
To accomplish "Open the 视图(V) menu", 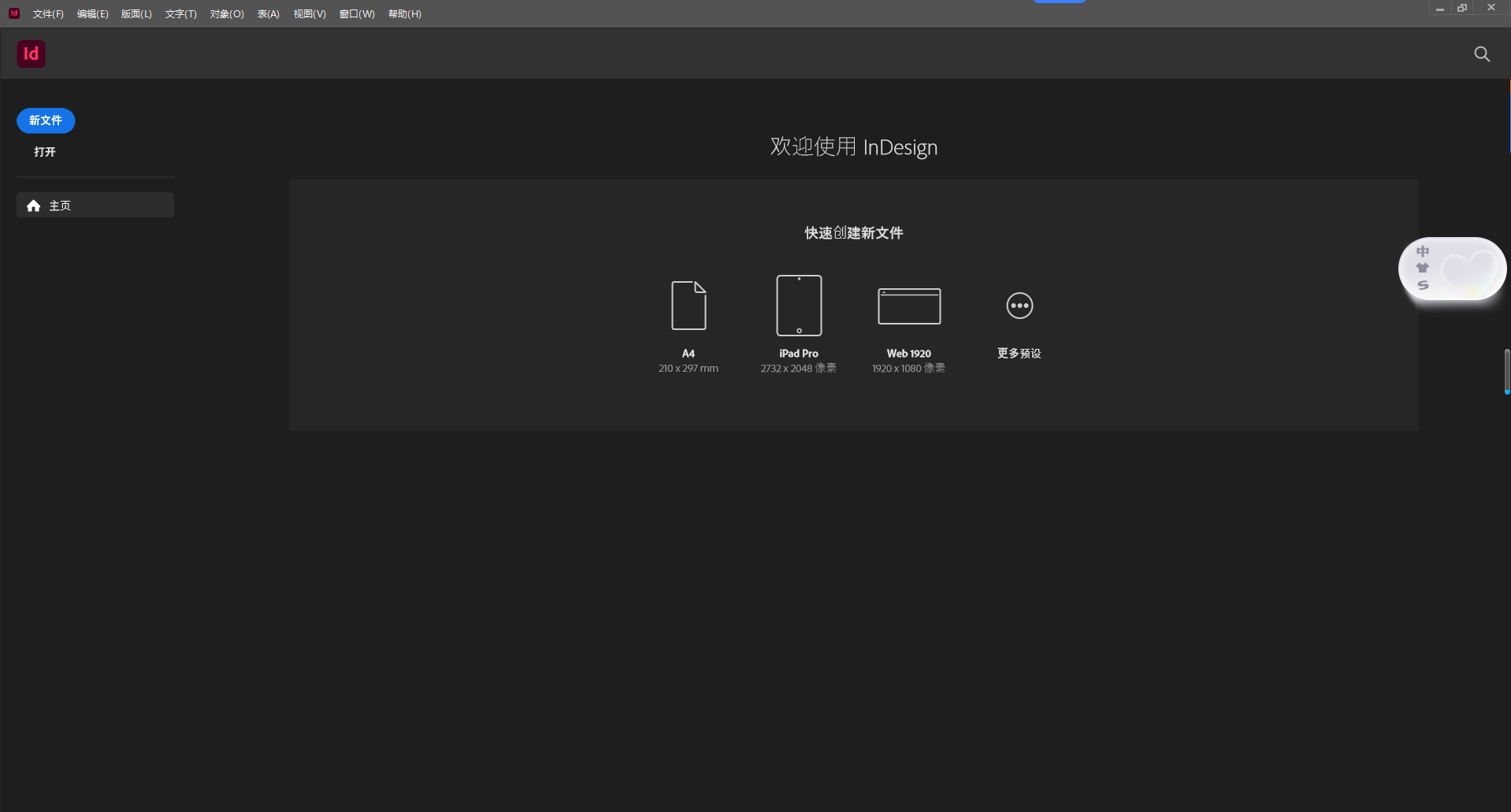I will 309,13.
